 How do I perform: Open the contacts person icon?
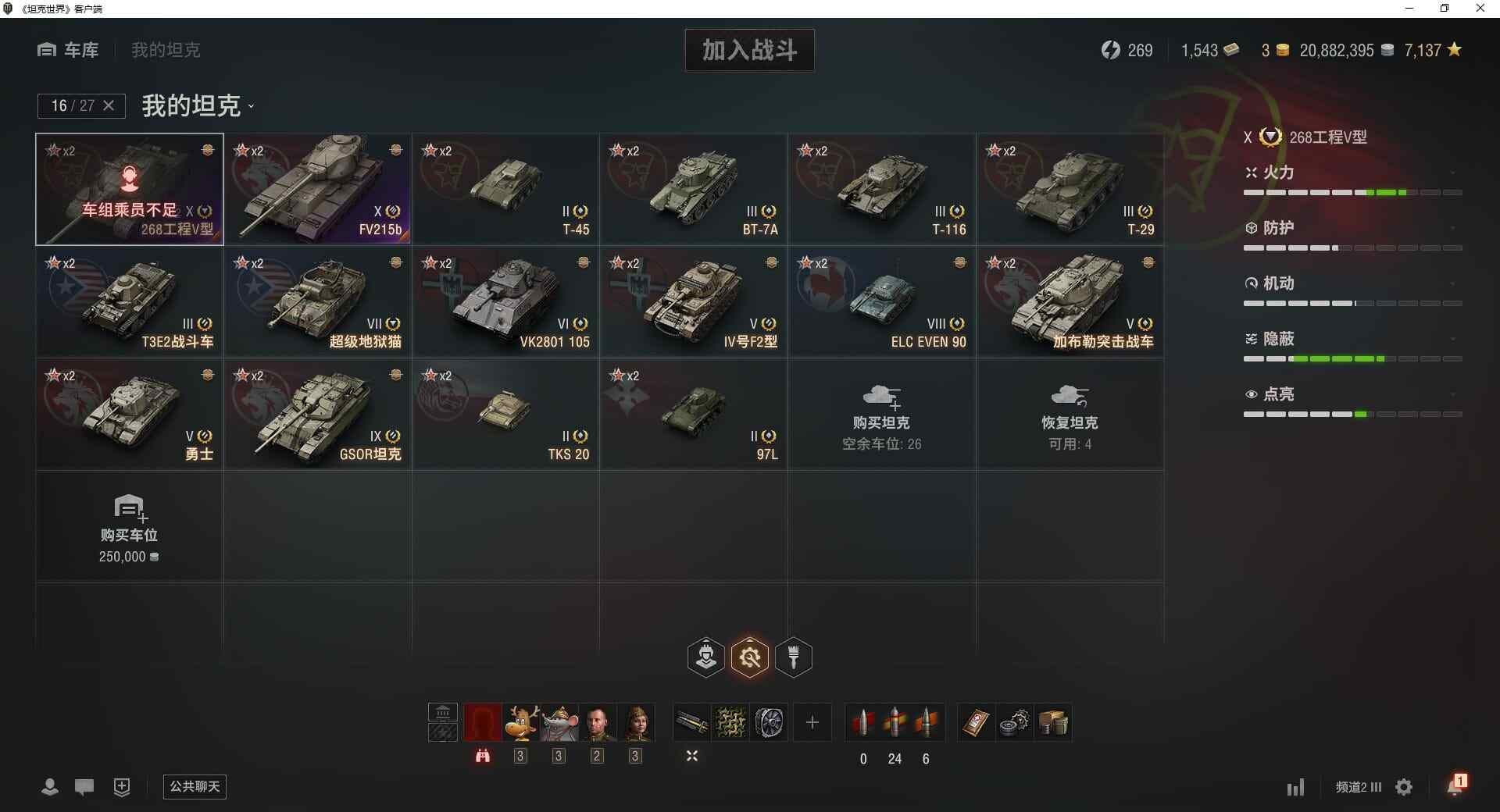49,786
